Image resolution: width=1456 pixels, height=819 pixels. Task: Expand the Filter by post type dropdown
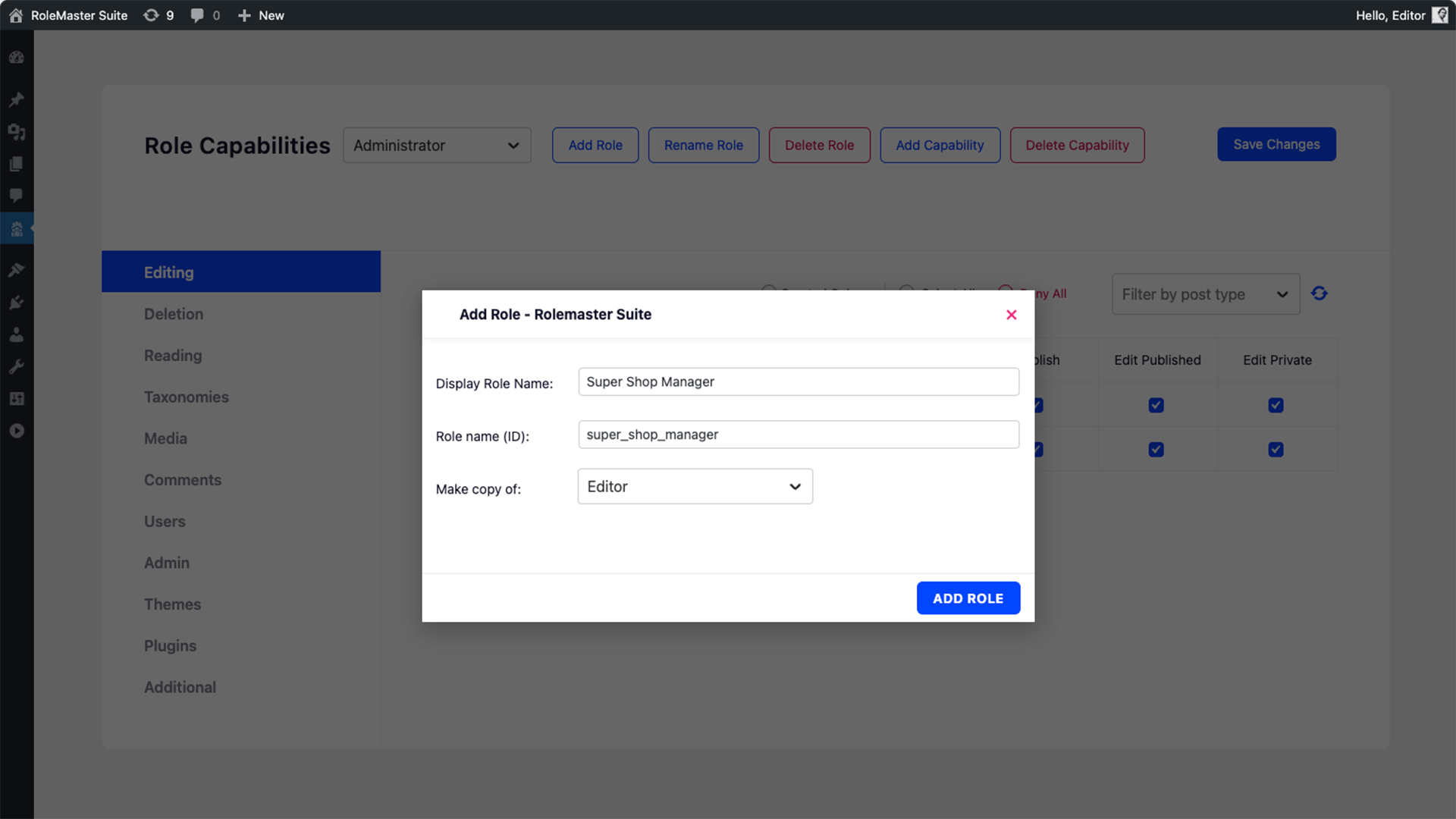click(x=1205, y=294)
